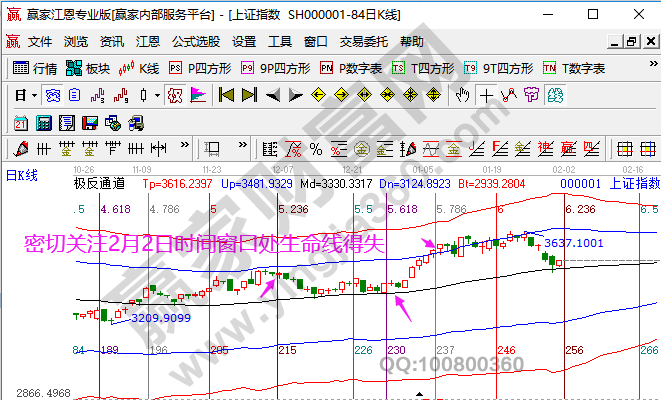
Task: Expand the 日 period dropdown arrow
Action: (34, 95)
